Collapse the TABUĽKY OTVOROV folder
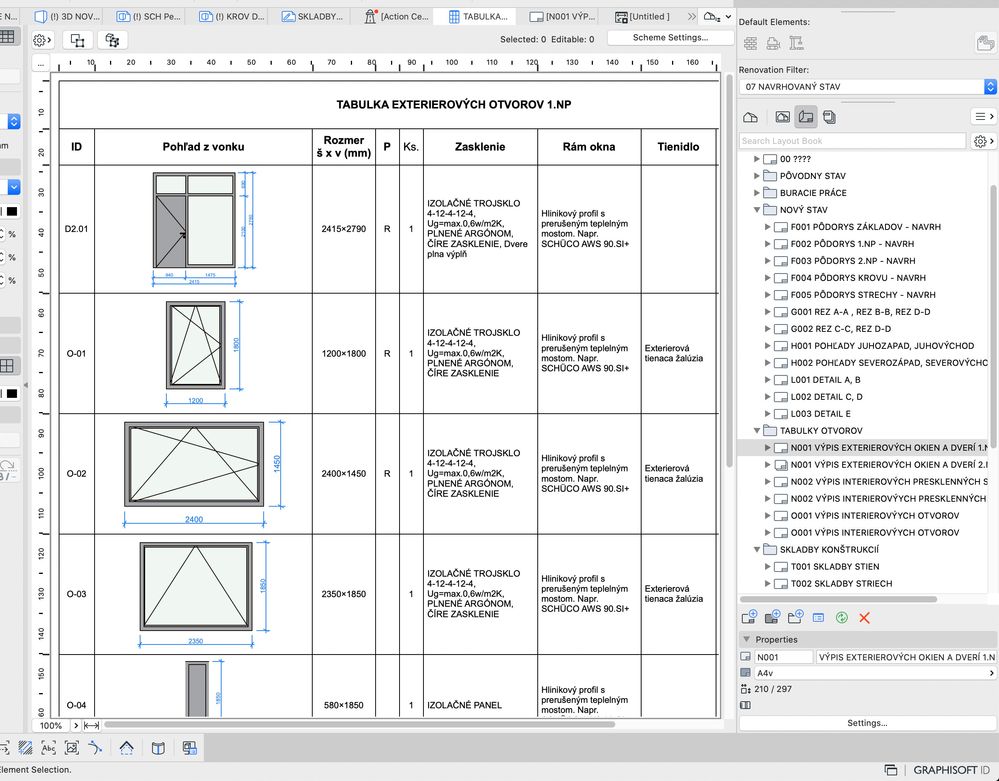Viewport: 999px width, 781px height. 757,430
